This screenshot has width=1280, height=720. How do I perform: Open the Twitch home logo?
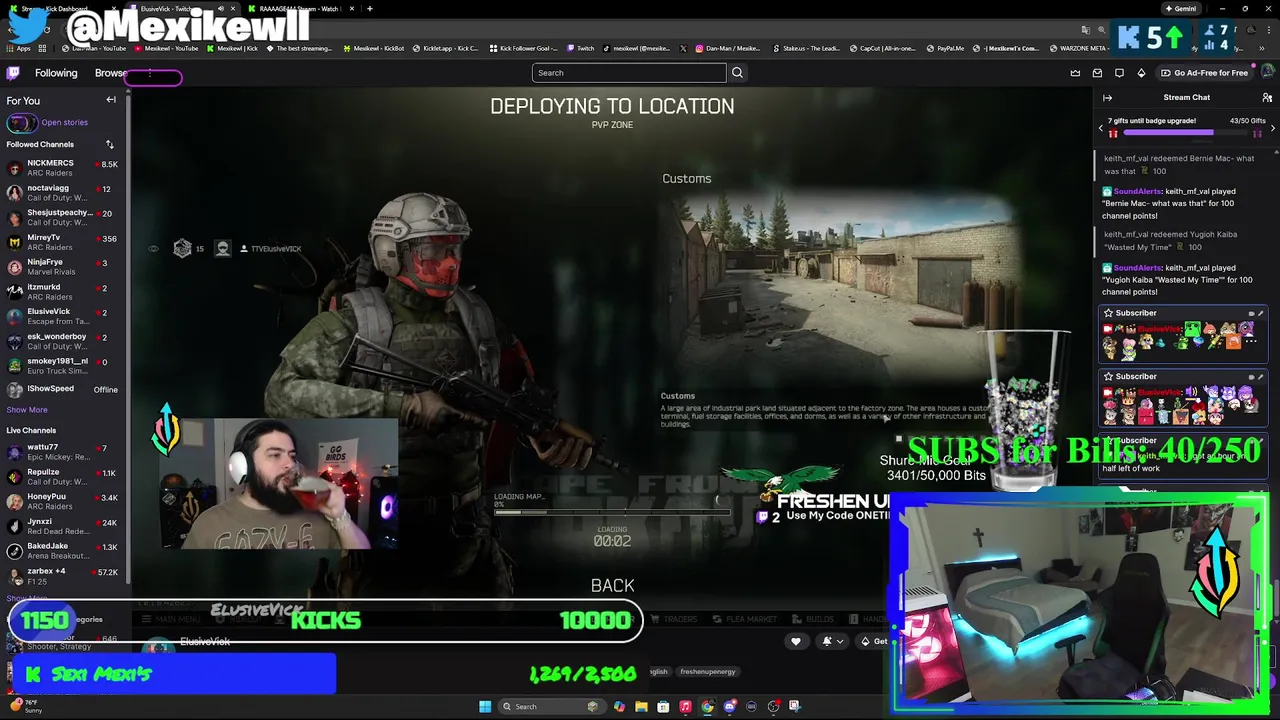click(13, 73)
